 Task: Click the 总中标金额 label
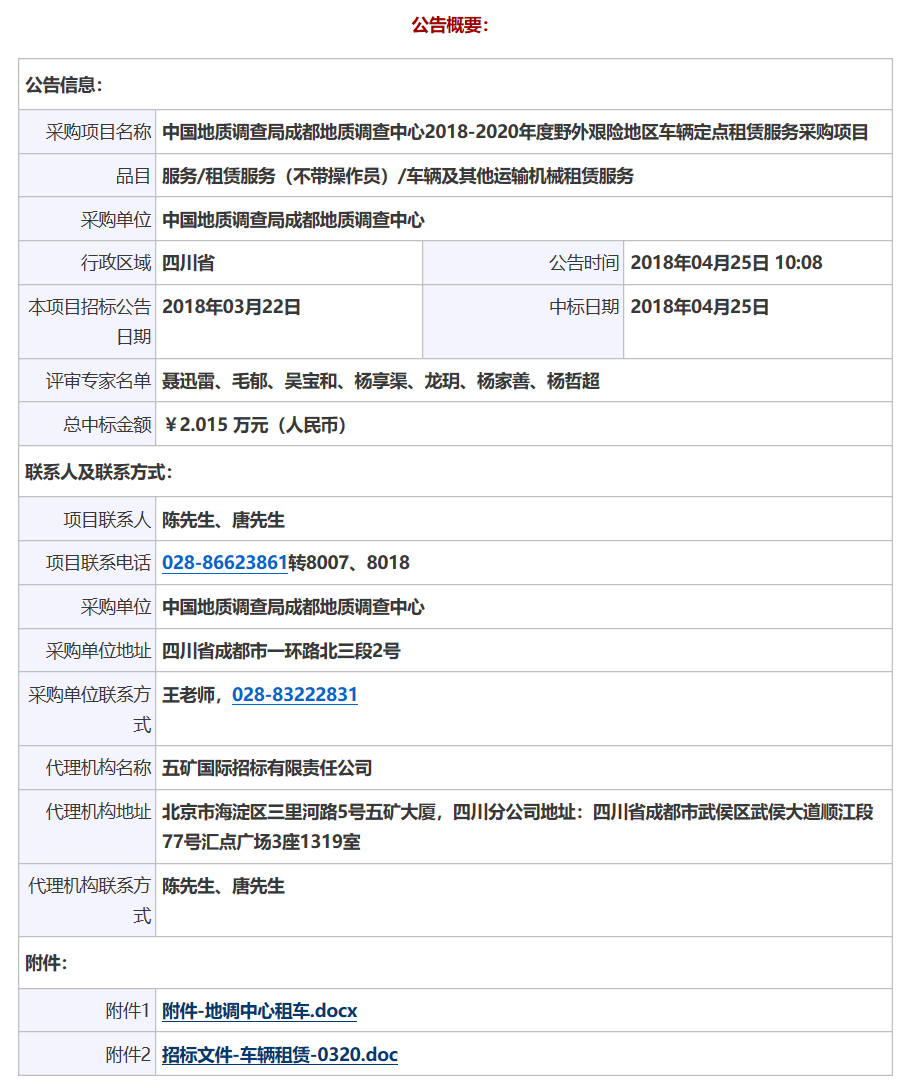[x=107, y=425]
